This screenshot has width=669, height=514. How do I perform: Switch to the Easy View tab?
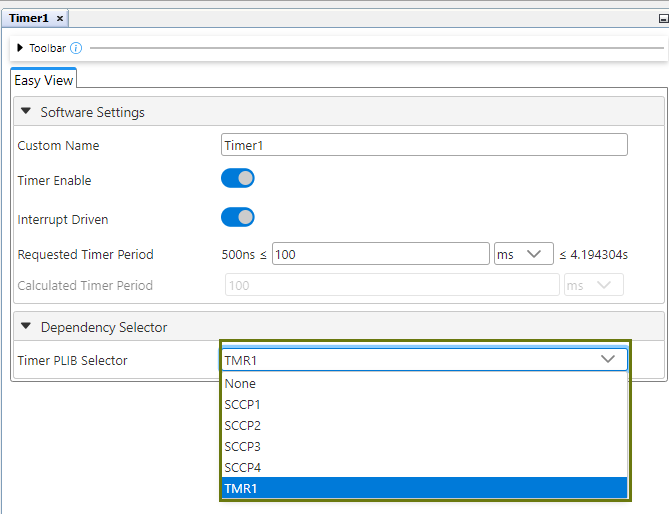click(44, 80)
